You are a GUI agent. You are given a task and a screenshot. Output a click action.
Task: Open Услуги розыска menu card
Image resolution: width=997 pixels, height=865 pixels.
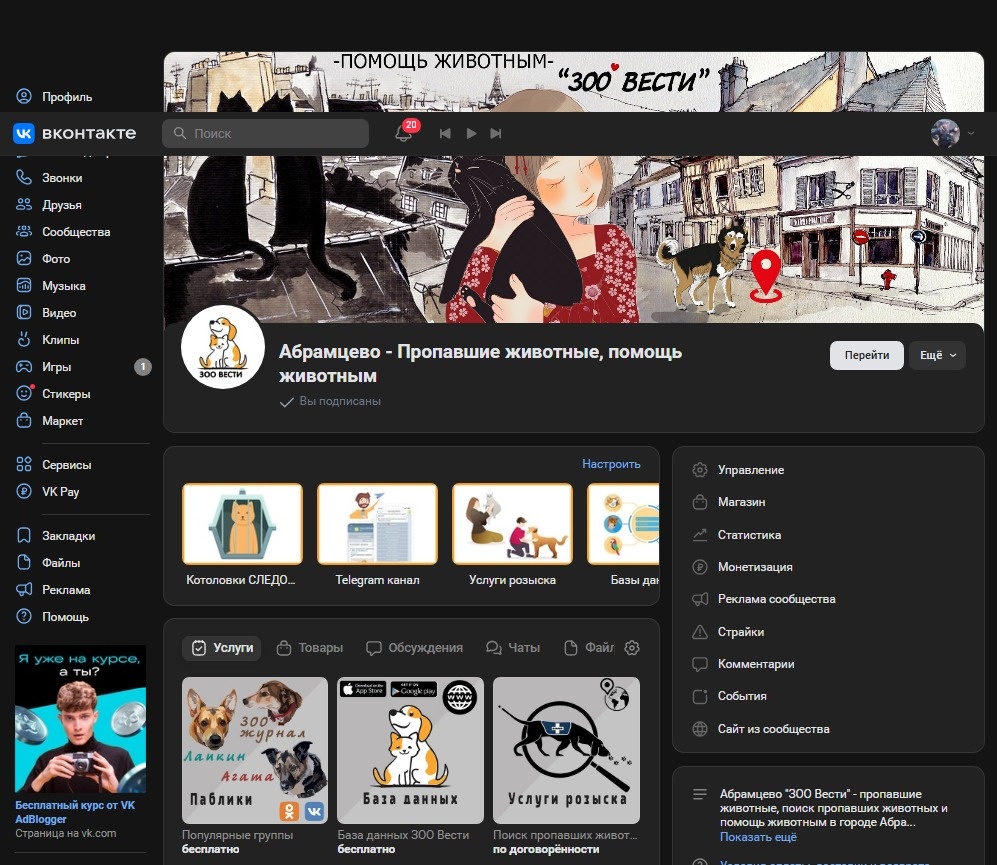tap(512, 534)
